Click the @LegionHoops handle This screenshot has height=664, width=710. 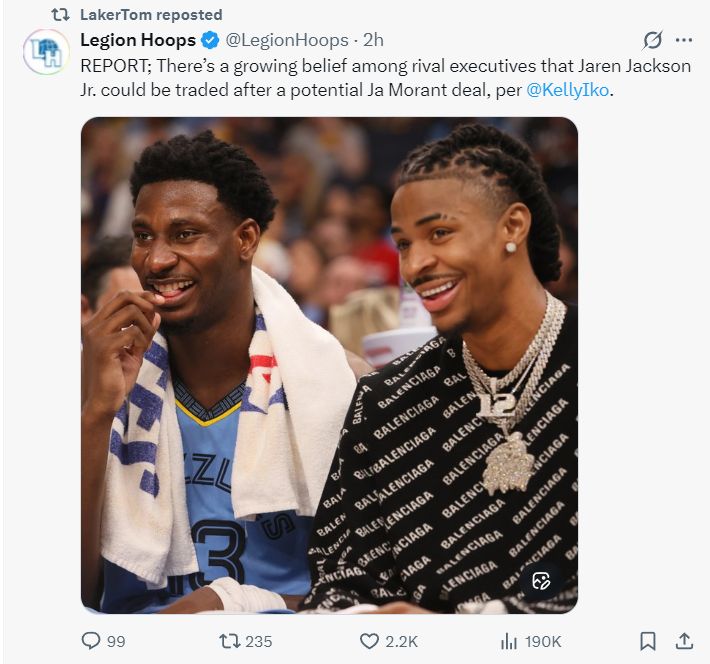(x=287, y=40)
